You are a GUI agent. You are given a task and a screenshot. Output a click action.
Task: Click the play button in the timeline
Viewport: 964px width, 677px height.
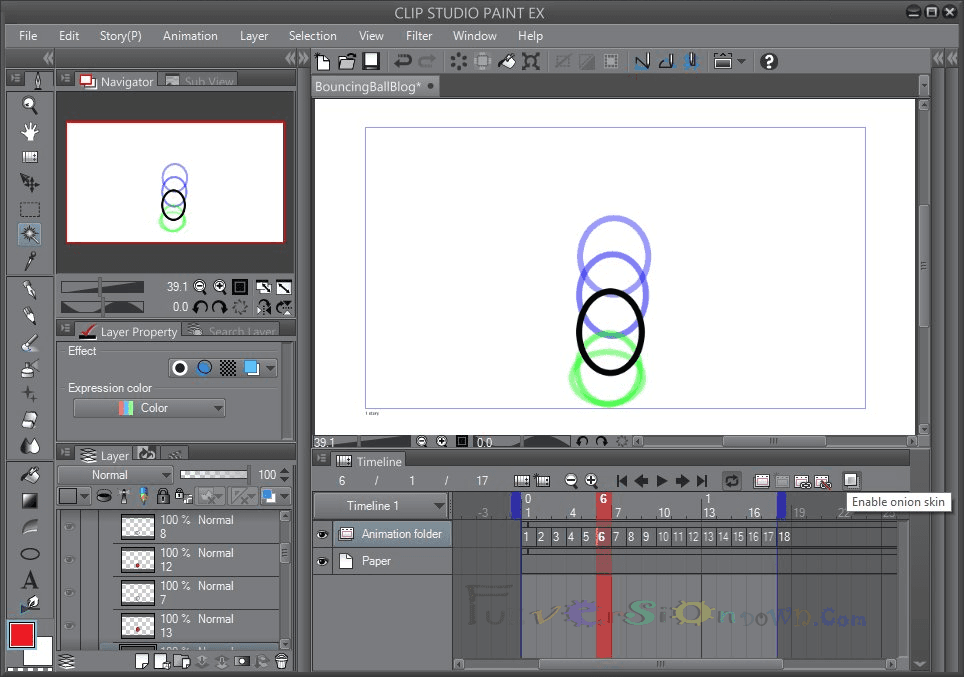[x=663, y=481]
